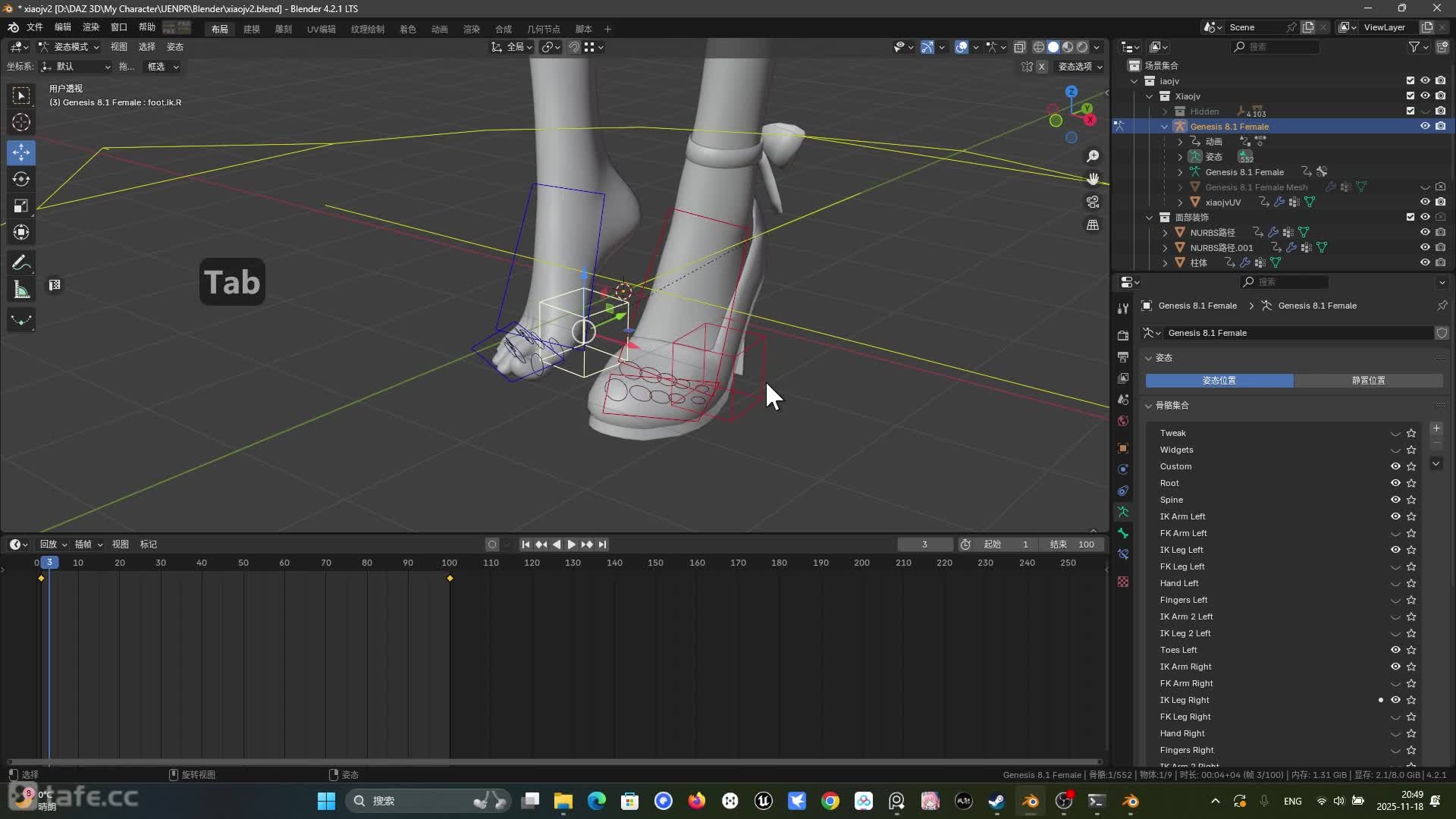The image size is (1456, 819).
Task: Click the viewport zoom magnifier icon
Action: click(1093, 156)
